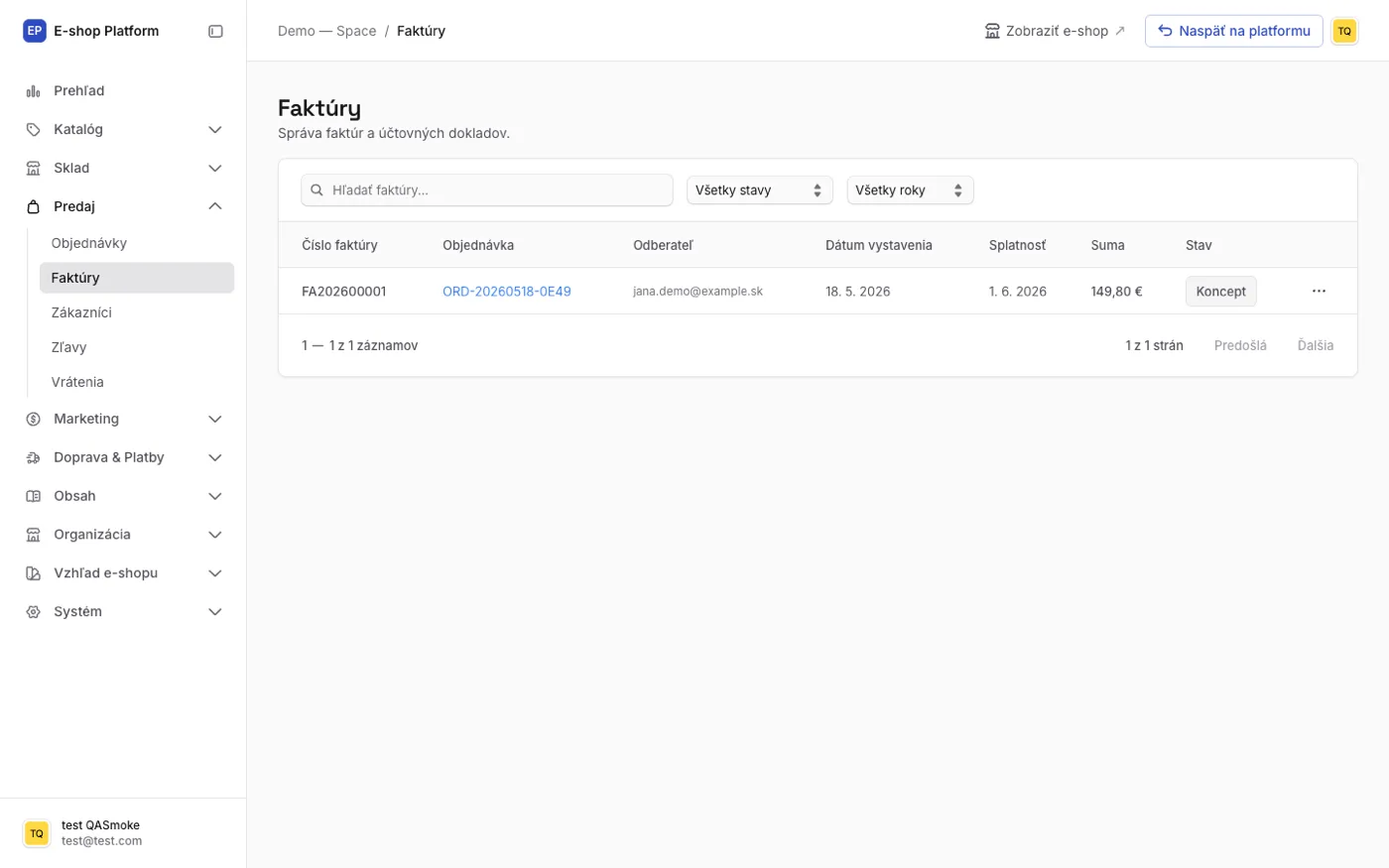Open order link ORD-20260518-0E49
Image resolution: width=1389 pixels, height=868 pixels.
tap(507, 292)
